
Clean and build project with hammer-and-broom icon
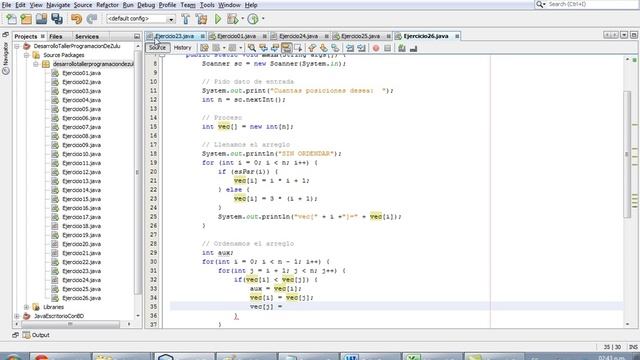[201, 19]
